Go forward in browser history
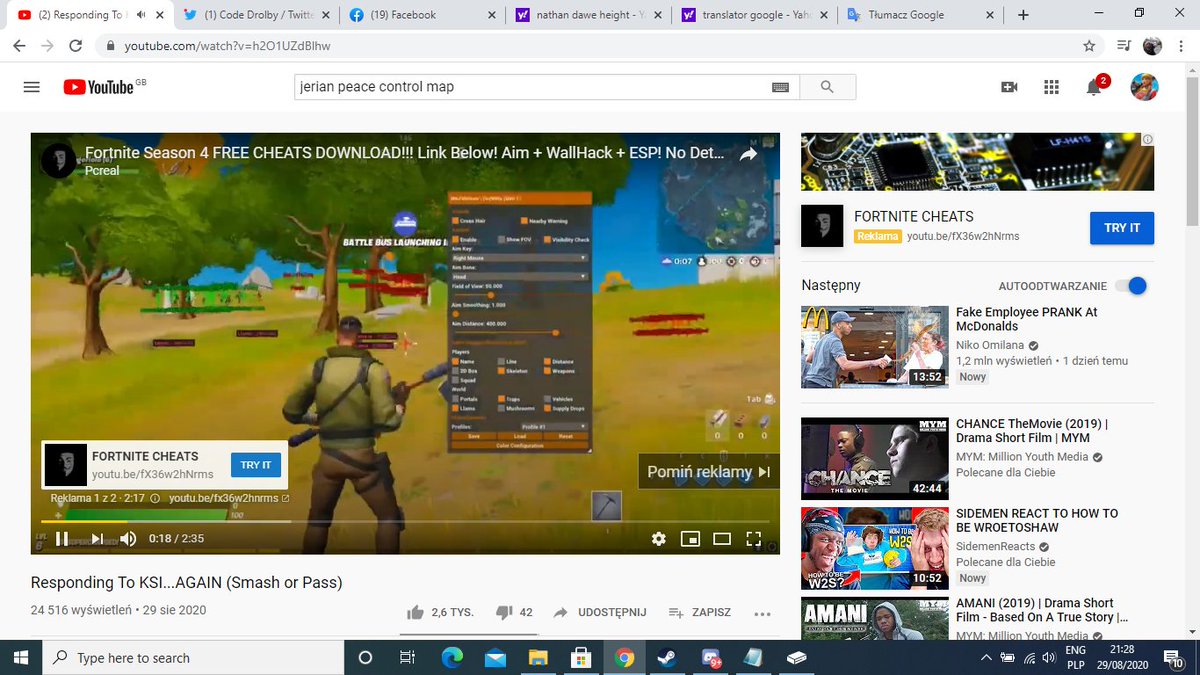Screen dimensions: 1200x675 coord(48,46)
